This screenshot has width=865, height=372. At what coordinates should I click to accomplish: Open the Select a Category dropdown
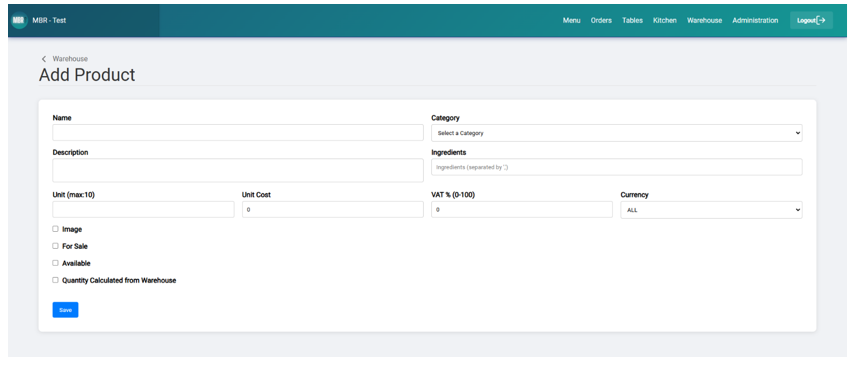click(617, 133)
